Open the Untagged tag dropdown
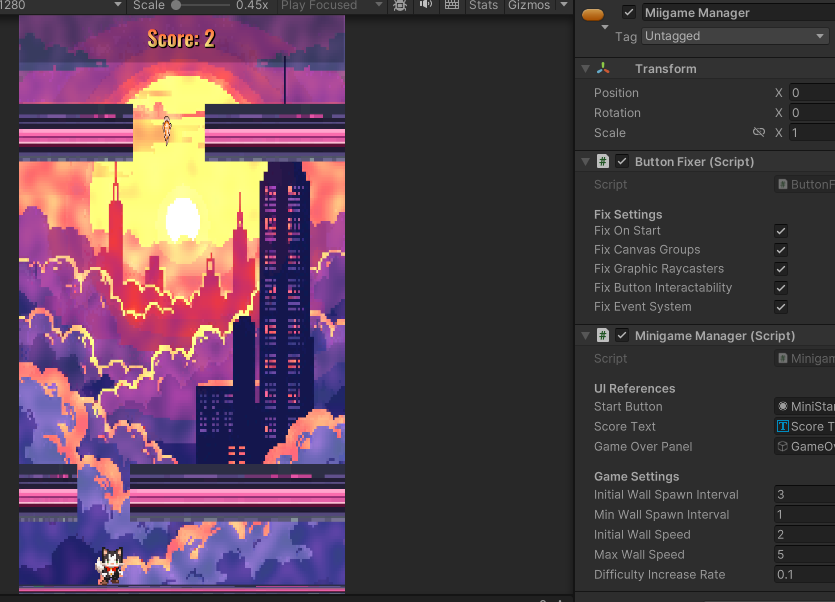This screenshot has width=835, height=602. [x=735, y=36]
